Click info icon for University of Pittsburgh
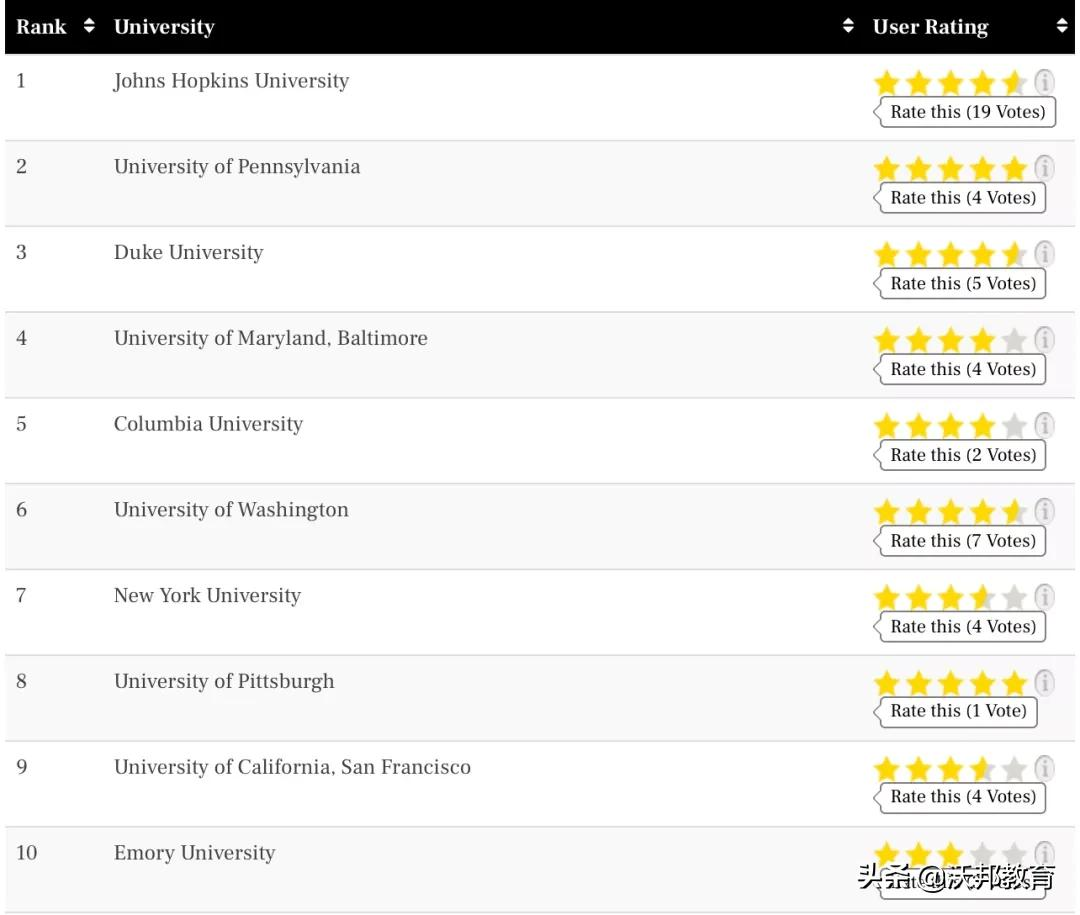The height and width of the screenshot is (915, 1080). click(x=1044, y=683)
